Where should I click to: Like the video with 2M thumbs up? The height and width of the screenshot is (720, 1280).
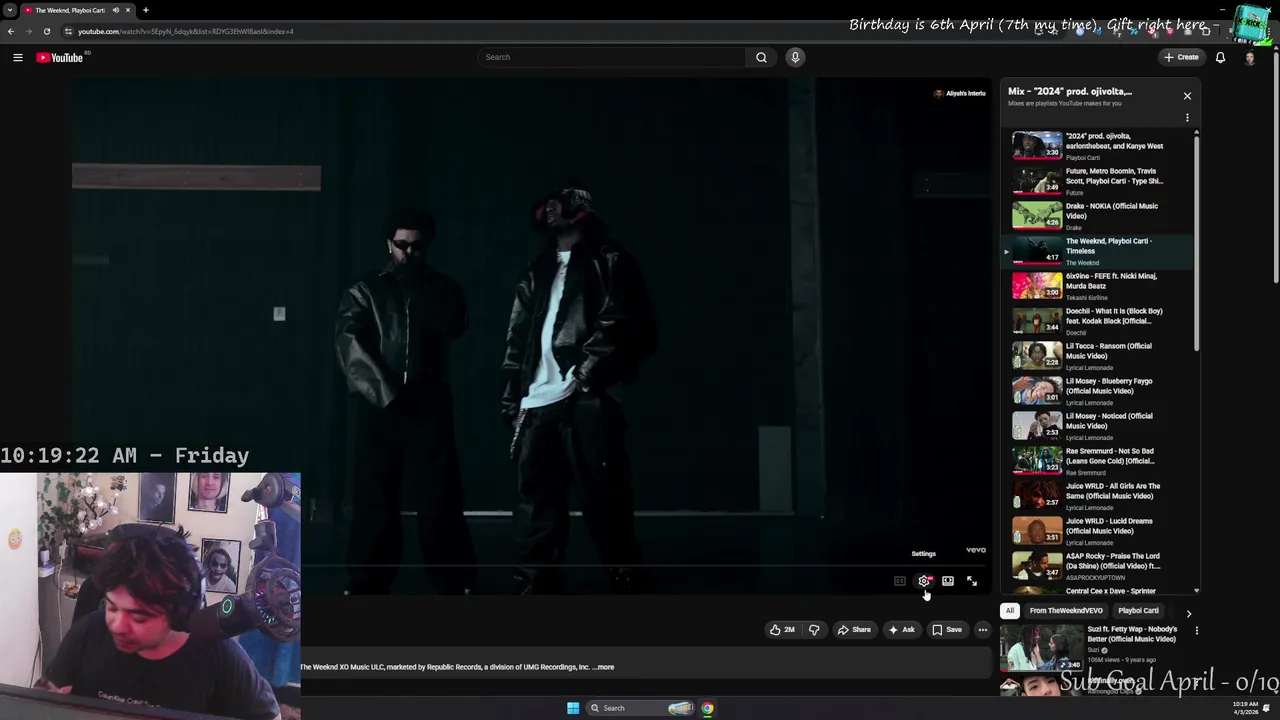coord(782,630)
